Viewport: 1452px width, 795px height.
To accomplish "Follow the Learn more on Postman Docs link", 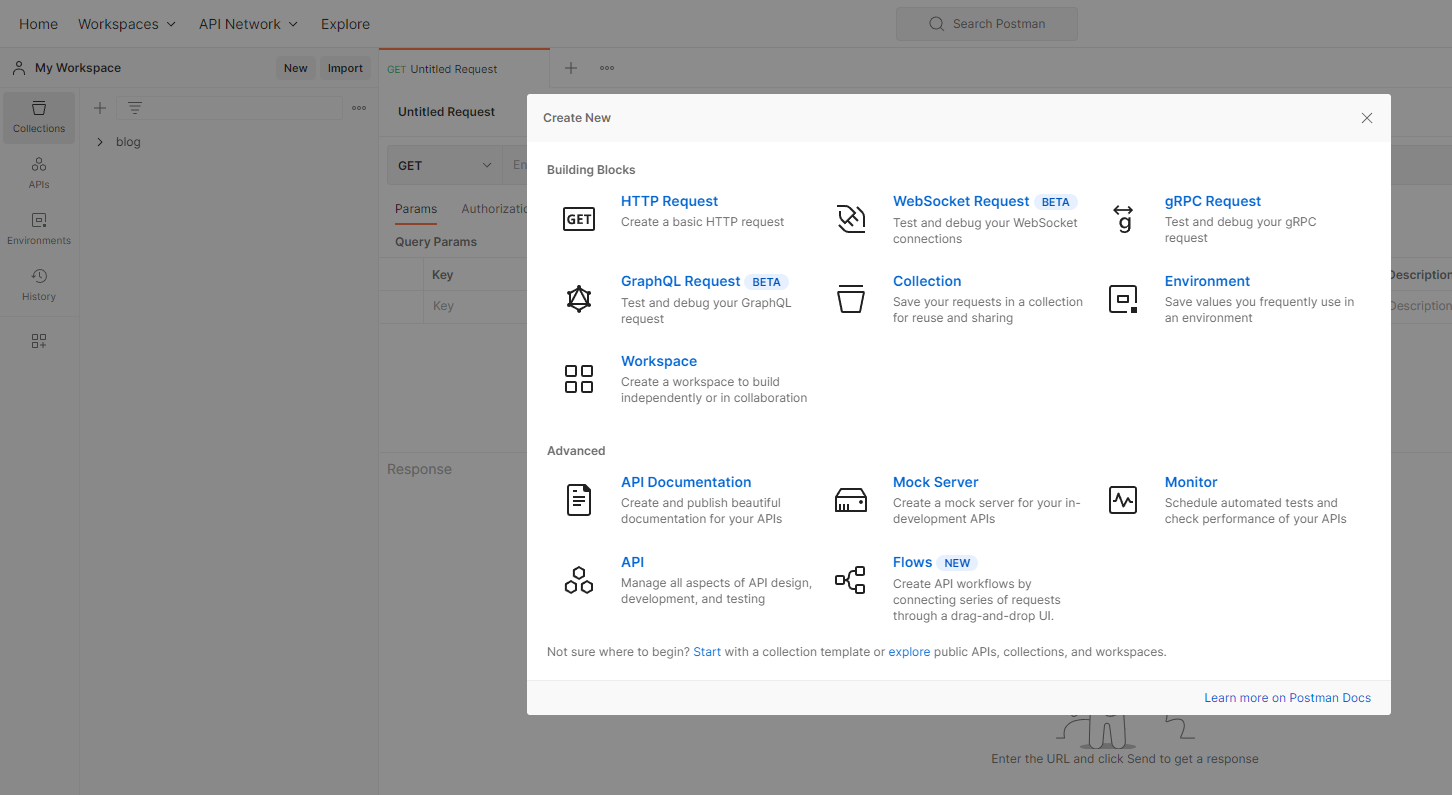I will pyautogui.click(x=1287, y=698).
